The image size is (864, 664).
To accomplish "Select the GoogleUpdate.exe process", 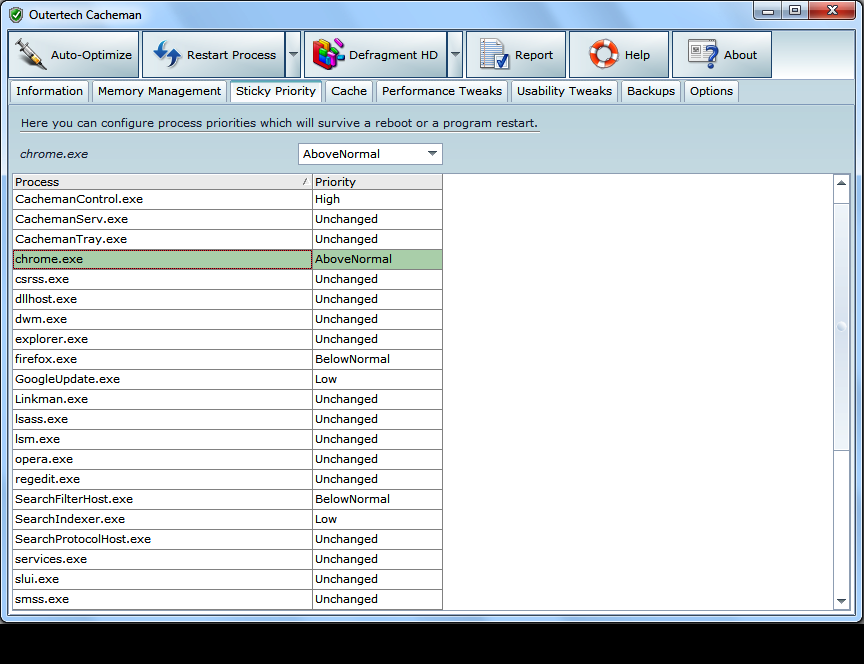I will pyautogui.click(x=162, y=379).
